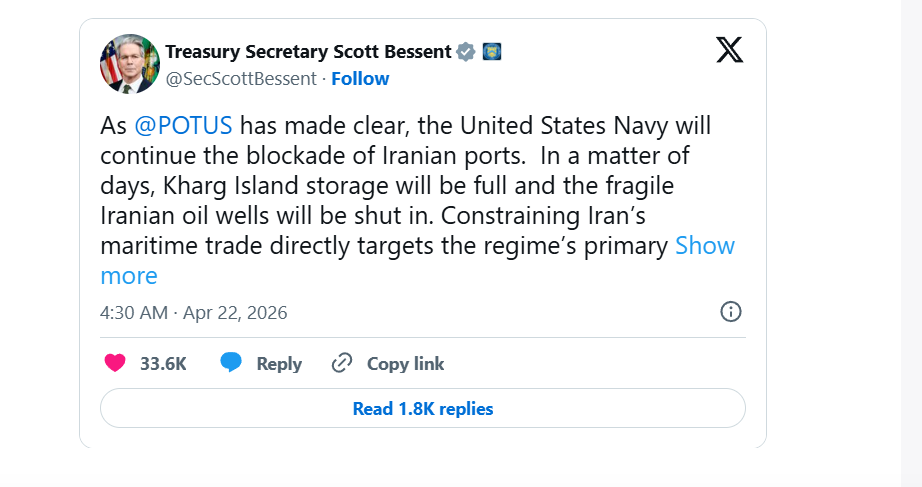Open Scott Bessent's profile avatar
This screenshot has height=487, width=922.
[x=130, y=64]
